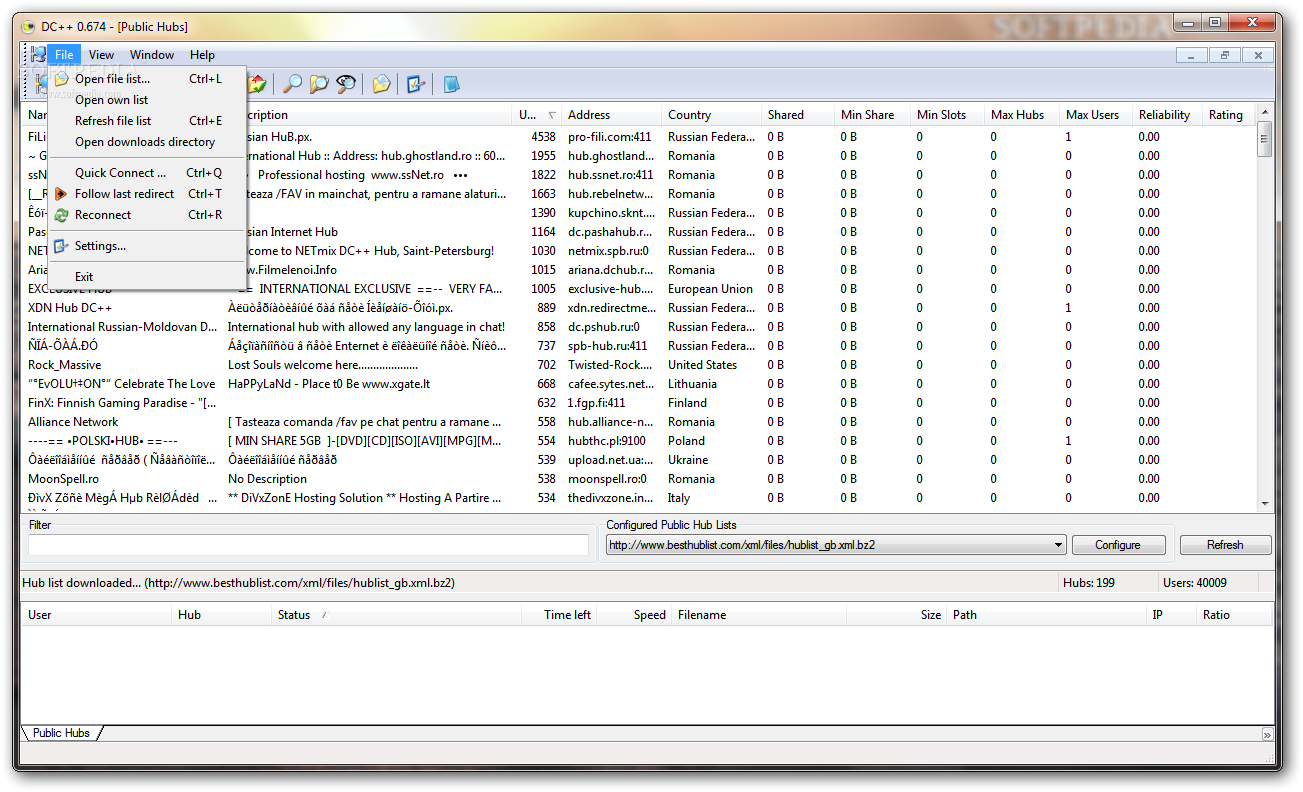The height and width of the screenshot is (792, 1303).
Task: Select Follow last redirect
Action: [x=147, y=194]
